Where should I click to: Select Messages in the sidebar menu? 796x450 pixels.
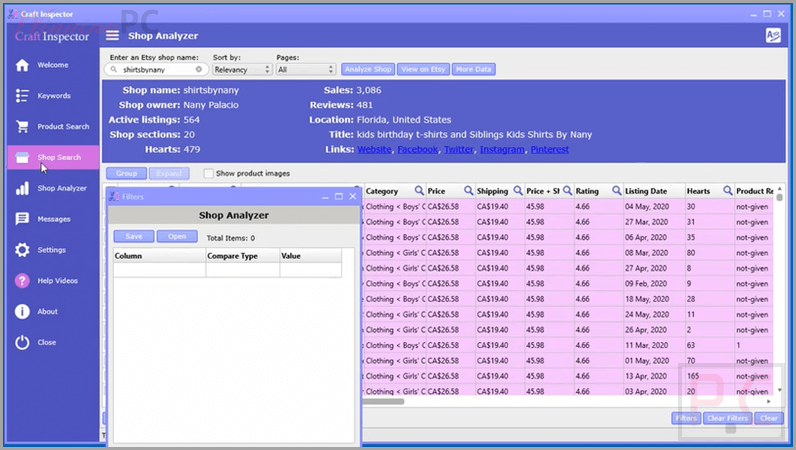tap(54, 219)
